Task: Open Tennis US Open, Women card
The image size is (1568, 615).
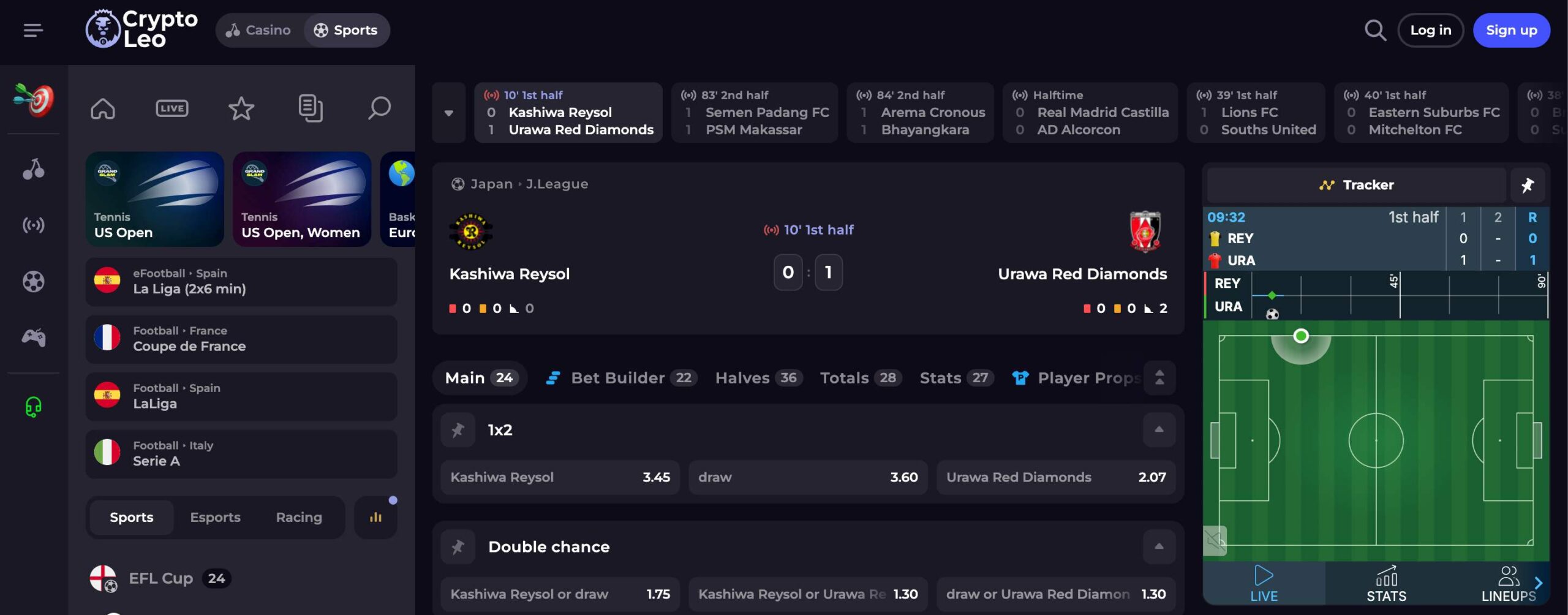Action: (x=302, y=199)
